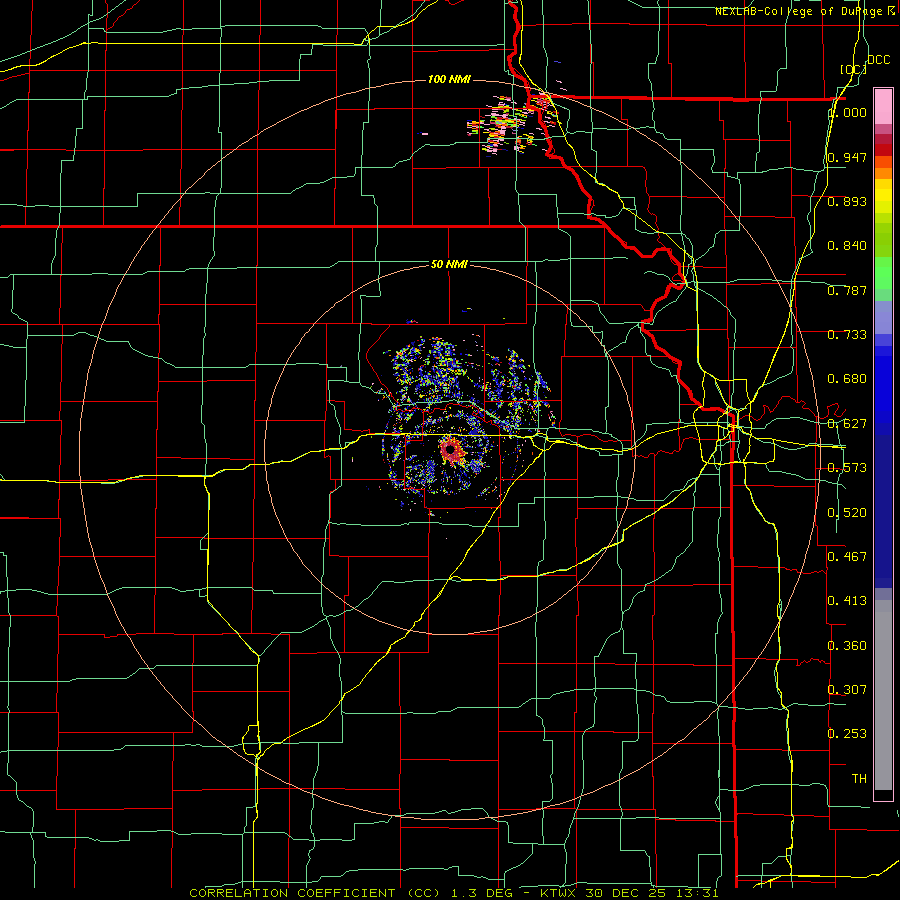The width and height of the screenshot is (900, 900).
Task: Click the 0.680 scale value
Action: pos(847,379)
